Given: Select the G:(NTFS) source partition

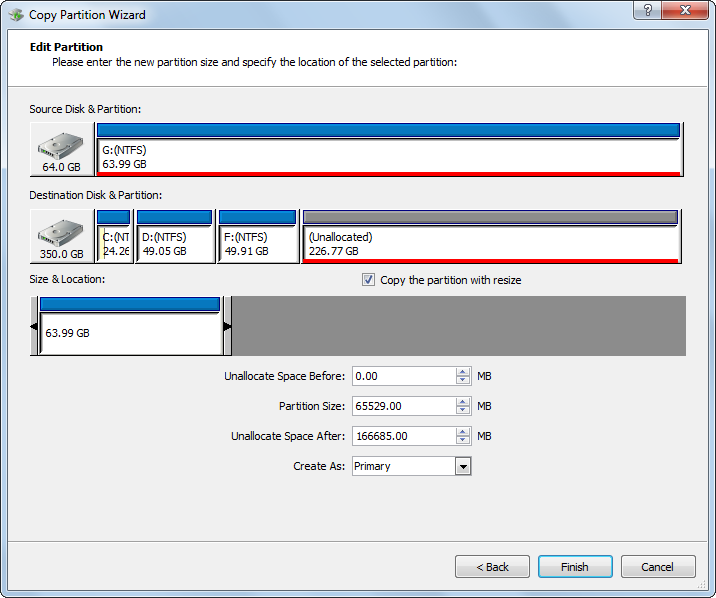Looking at the screenshot, I should tap(389, 149).
